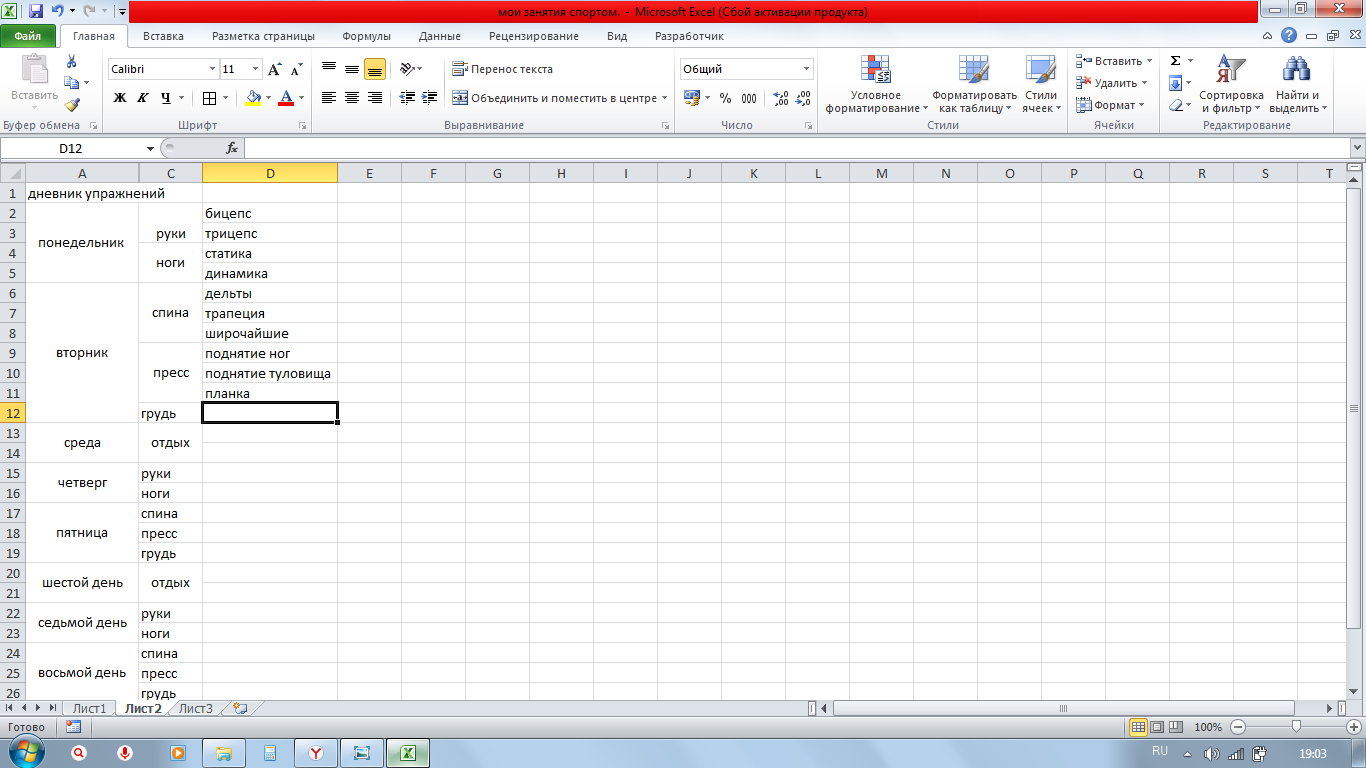Open the Calibri font name dropdown

212,69
